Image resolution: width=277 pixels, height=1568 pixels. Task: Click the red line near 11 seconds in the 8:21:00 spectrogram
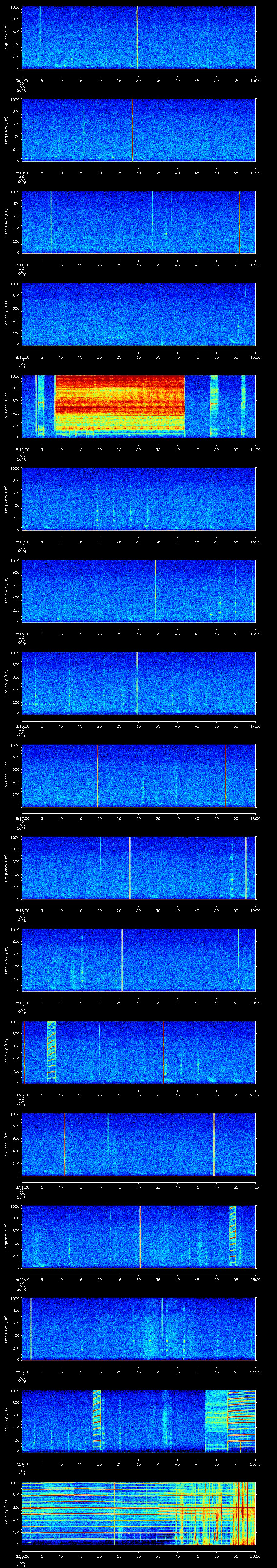click(x=65, y=1144)
